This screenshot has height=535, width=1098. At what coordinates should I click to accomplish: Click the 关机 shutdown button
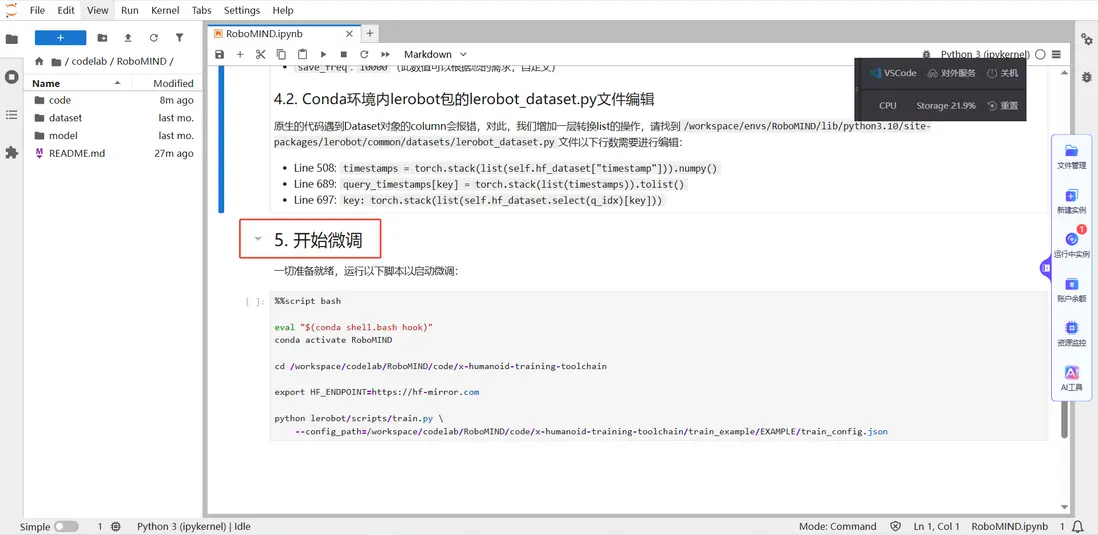click(x=1003, y=74)
